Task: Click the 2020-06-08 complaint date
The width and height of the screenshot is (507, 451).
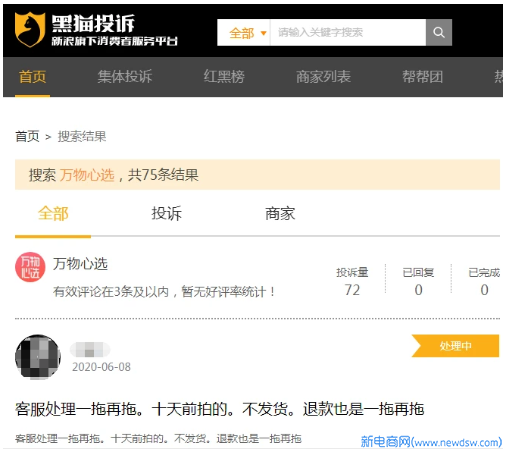Action: coord(101,367)
